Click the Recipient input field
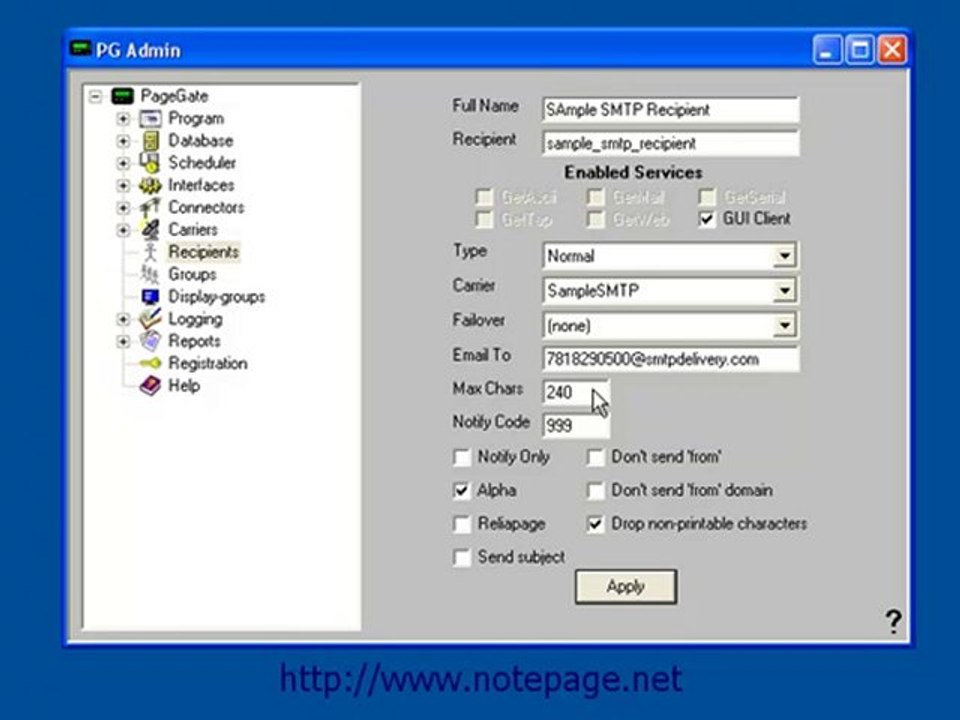This screenshot has width=960, height=720. tap(670, 143)
